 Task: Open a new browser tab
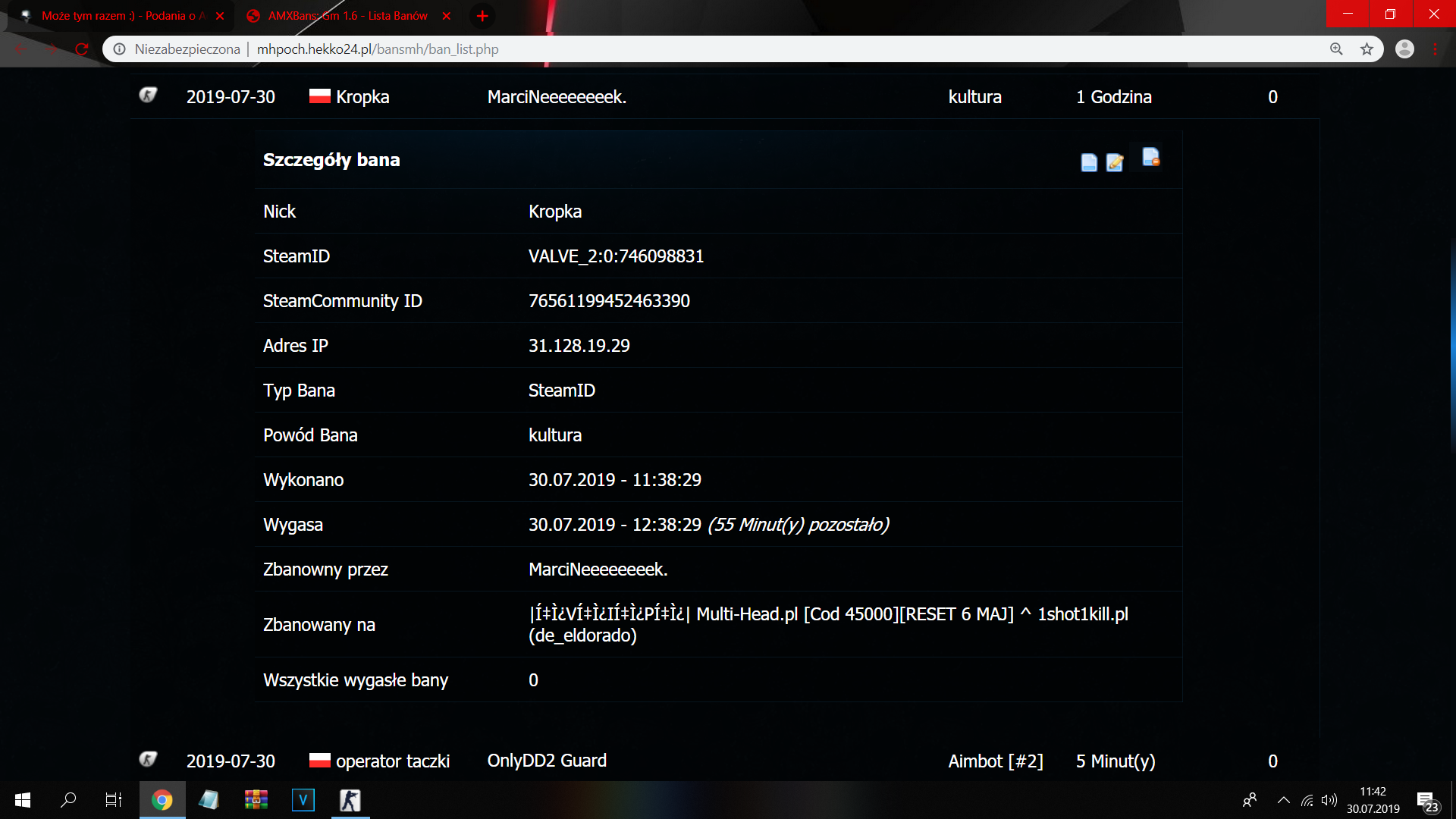pos(482,16)
